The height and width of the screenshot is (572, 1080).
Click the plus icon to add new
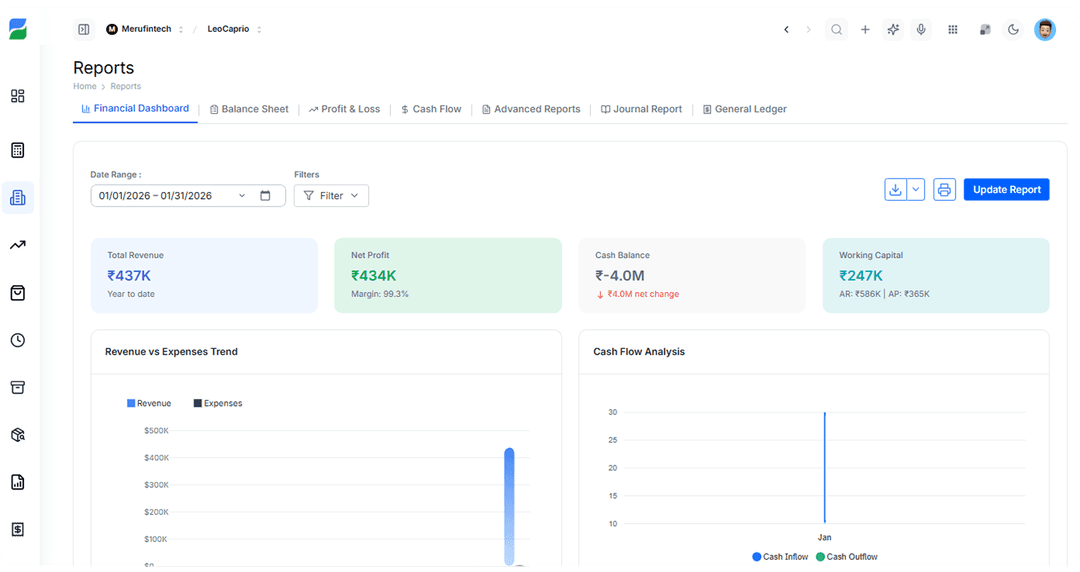click(x=865, y=30)
